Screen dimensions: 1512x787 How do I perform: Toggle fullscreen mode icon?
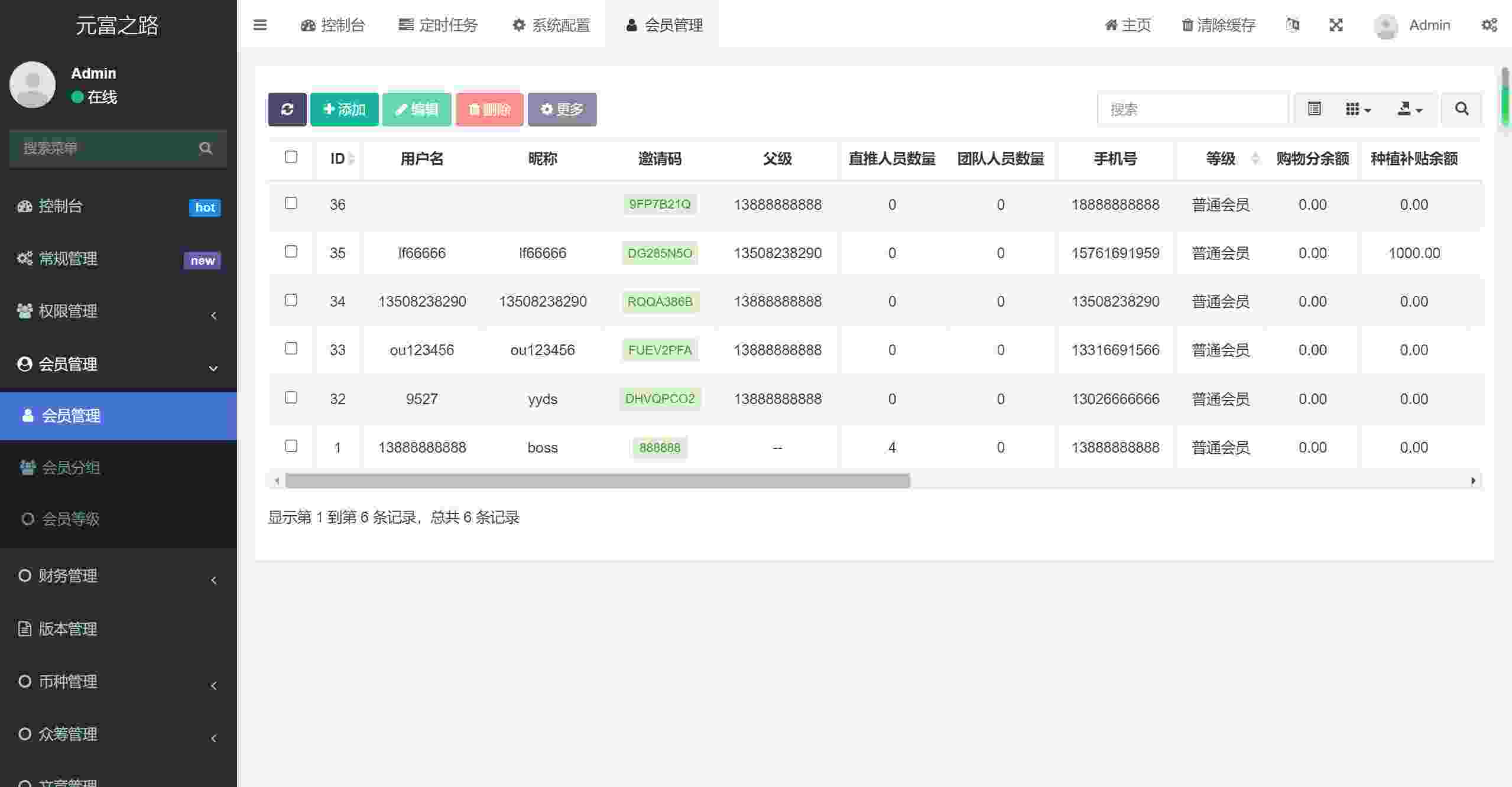[1336, 25]
